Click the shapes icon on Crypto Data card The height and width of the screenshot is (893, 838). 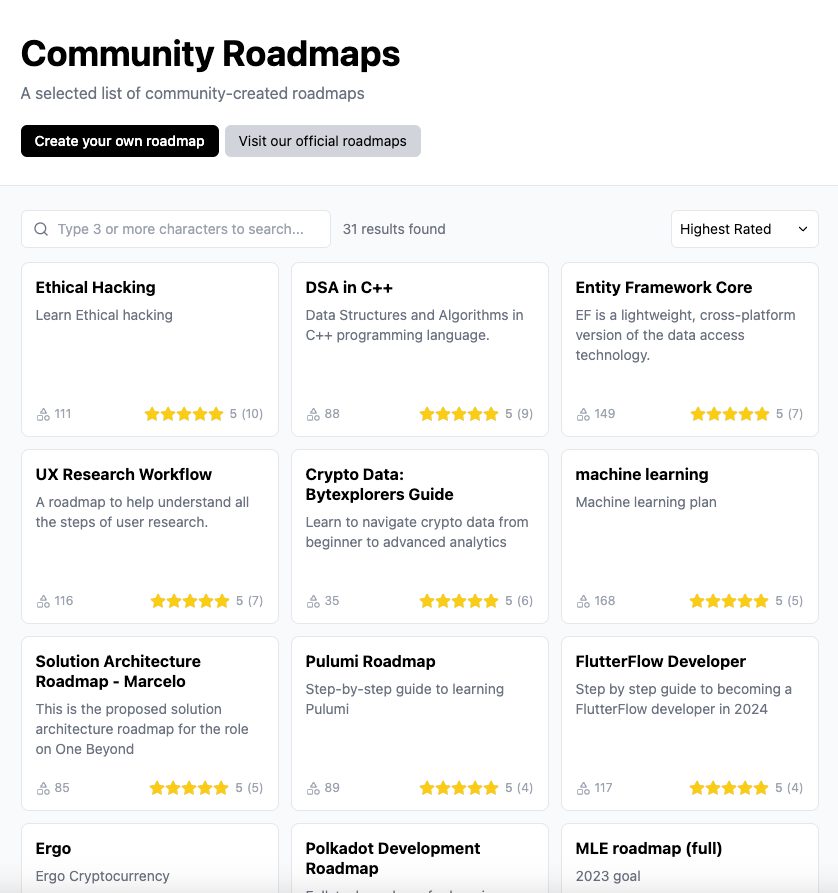click(313, 601)
